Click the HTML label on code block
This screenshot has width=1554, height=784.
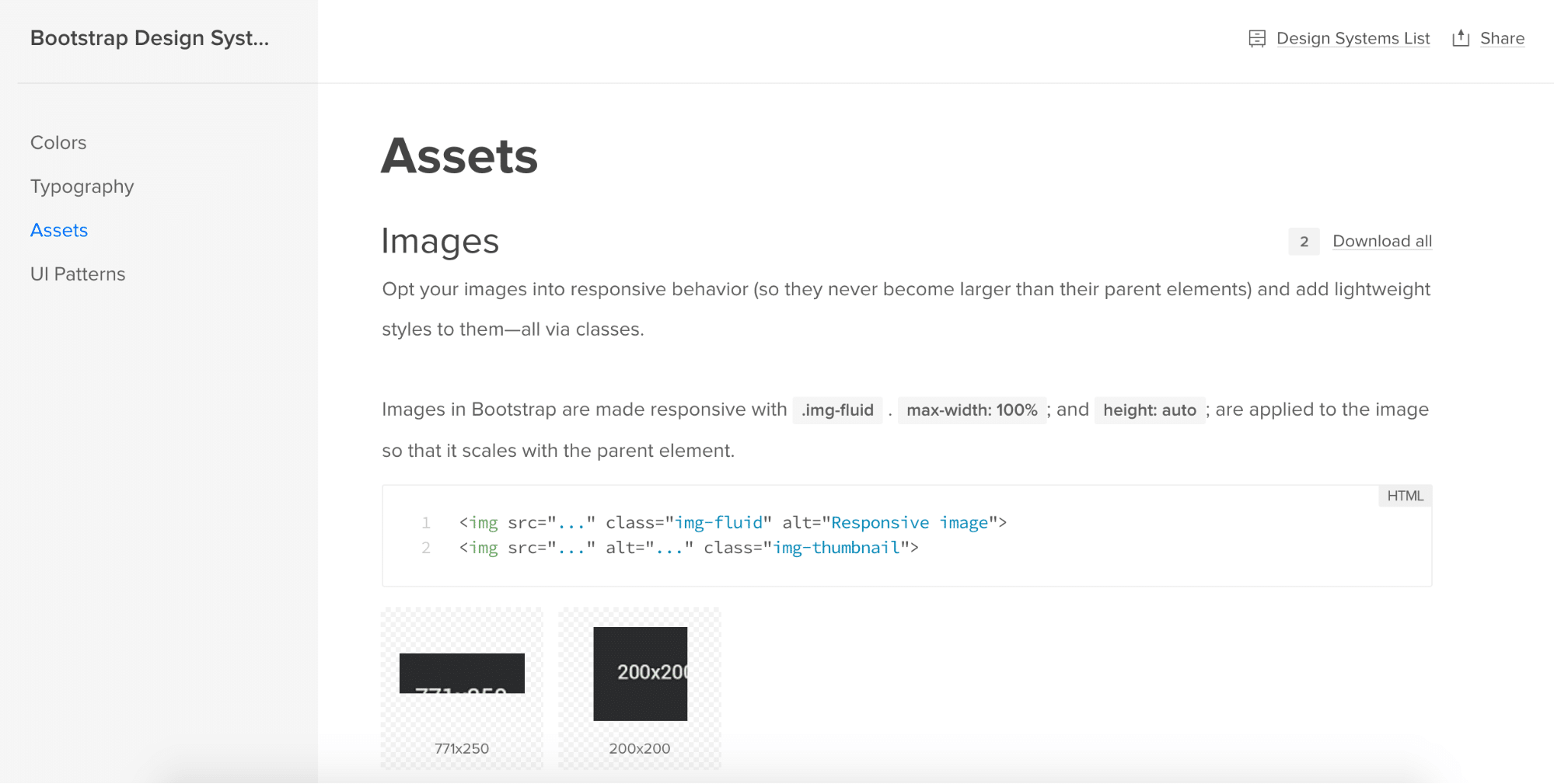[x=1405, y=496]
